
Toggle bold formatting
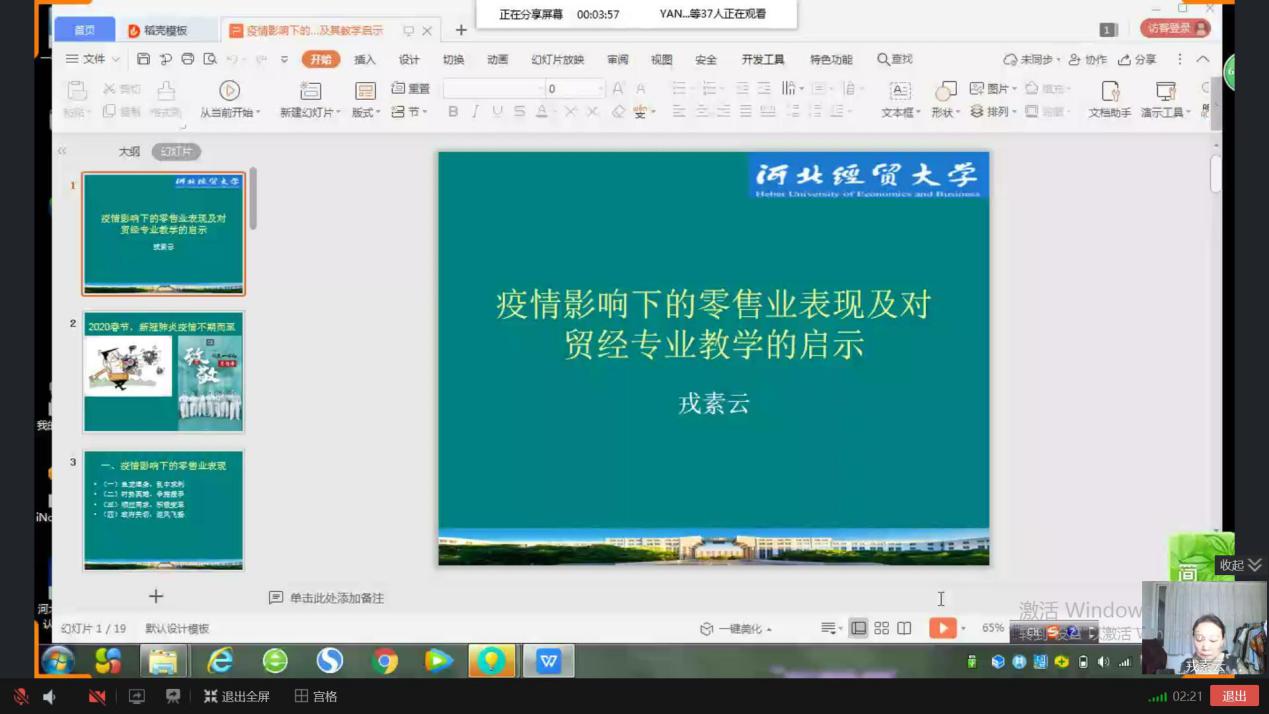[x=453, y=112]
